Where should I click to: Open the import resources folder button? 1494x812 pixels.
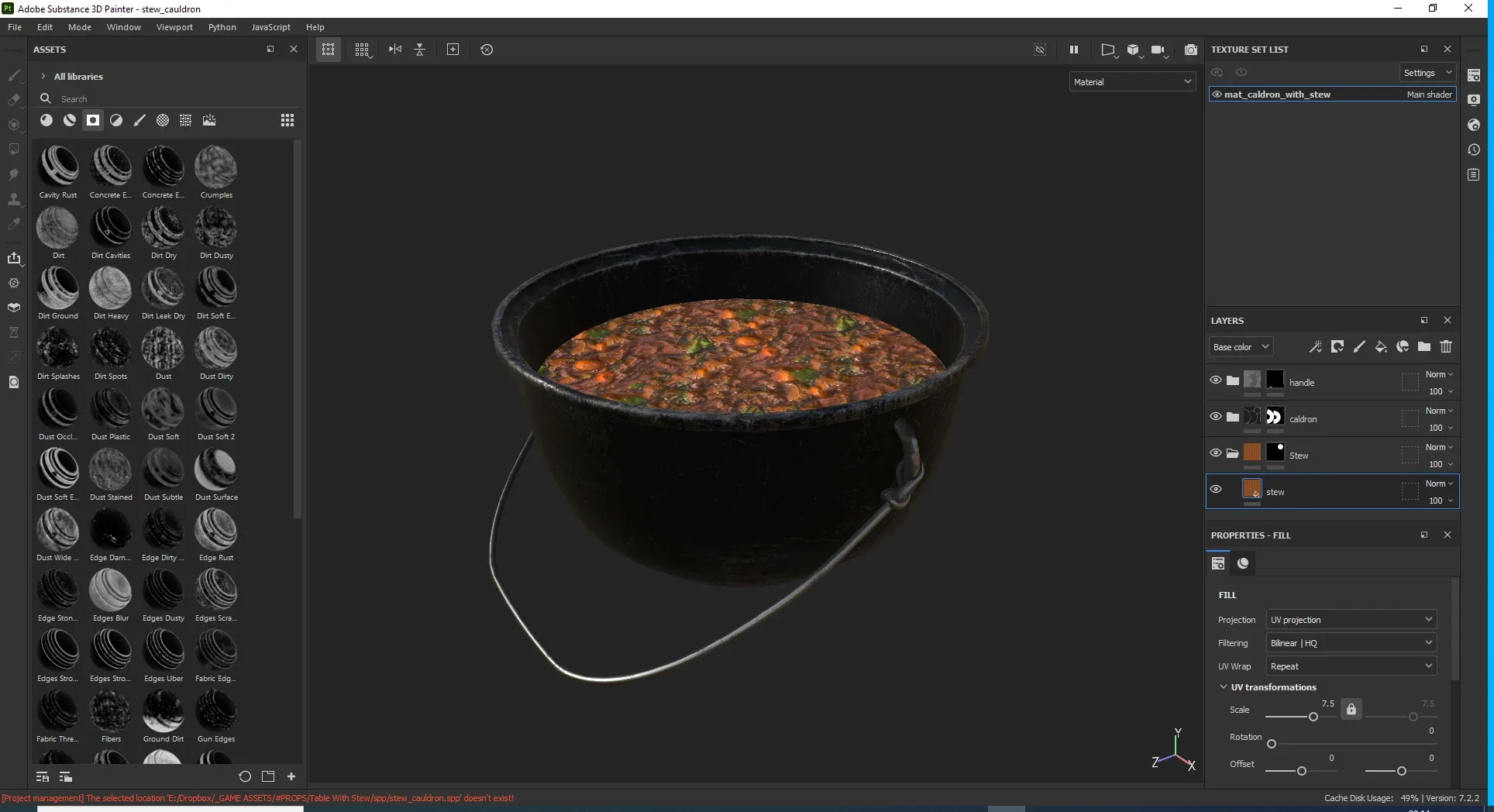(x=268, y=776)
